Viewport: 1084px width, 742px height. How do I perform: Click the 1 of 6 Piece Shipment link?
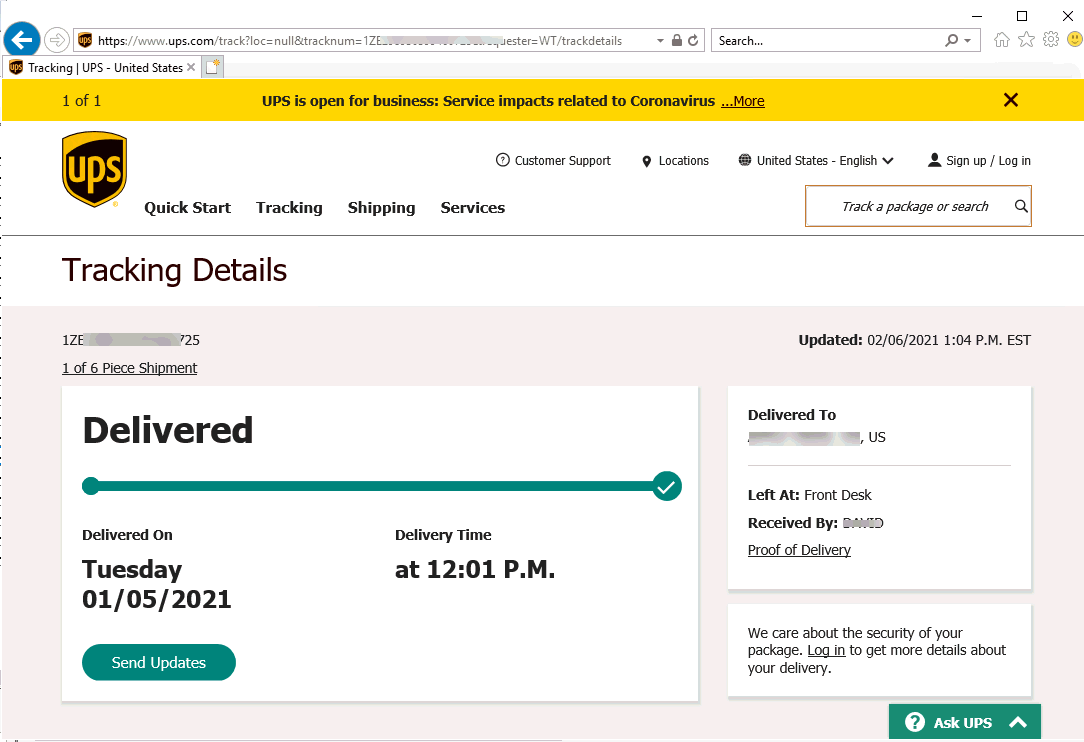129,368
